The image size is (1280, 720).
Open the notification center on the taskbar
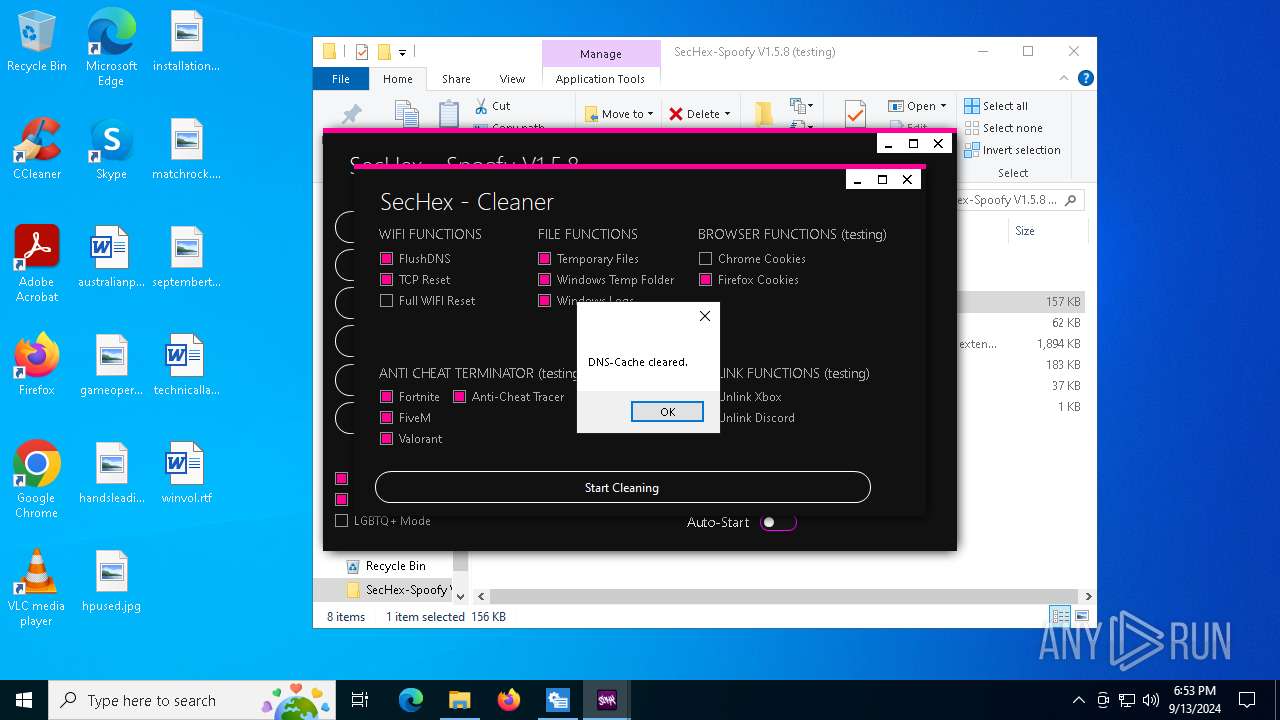coord(1247,700)
